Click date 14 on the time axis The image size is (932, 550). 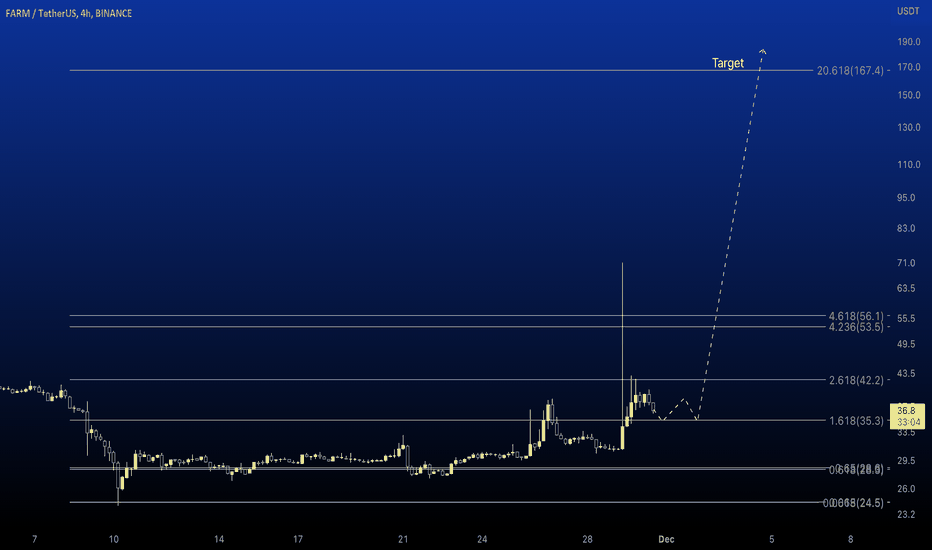coord(219,539)
